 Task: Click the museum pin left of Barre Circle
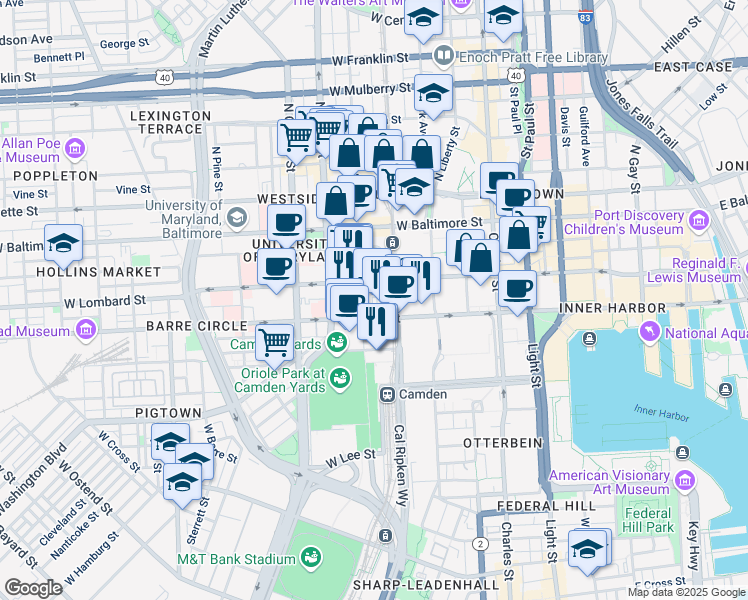click(86, 330)
